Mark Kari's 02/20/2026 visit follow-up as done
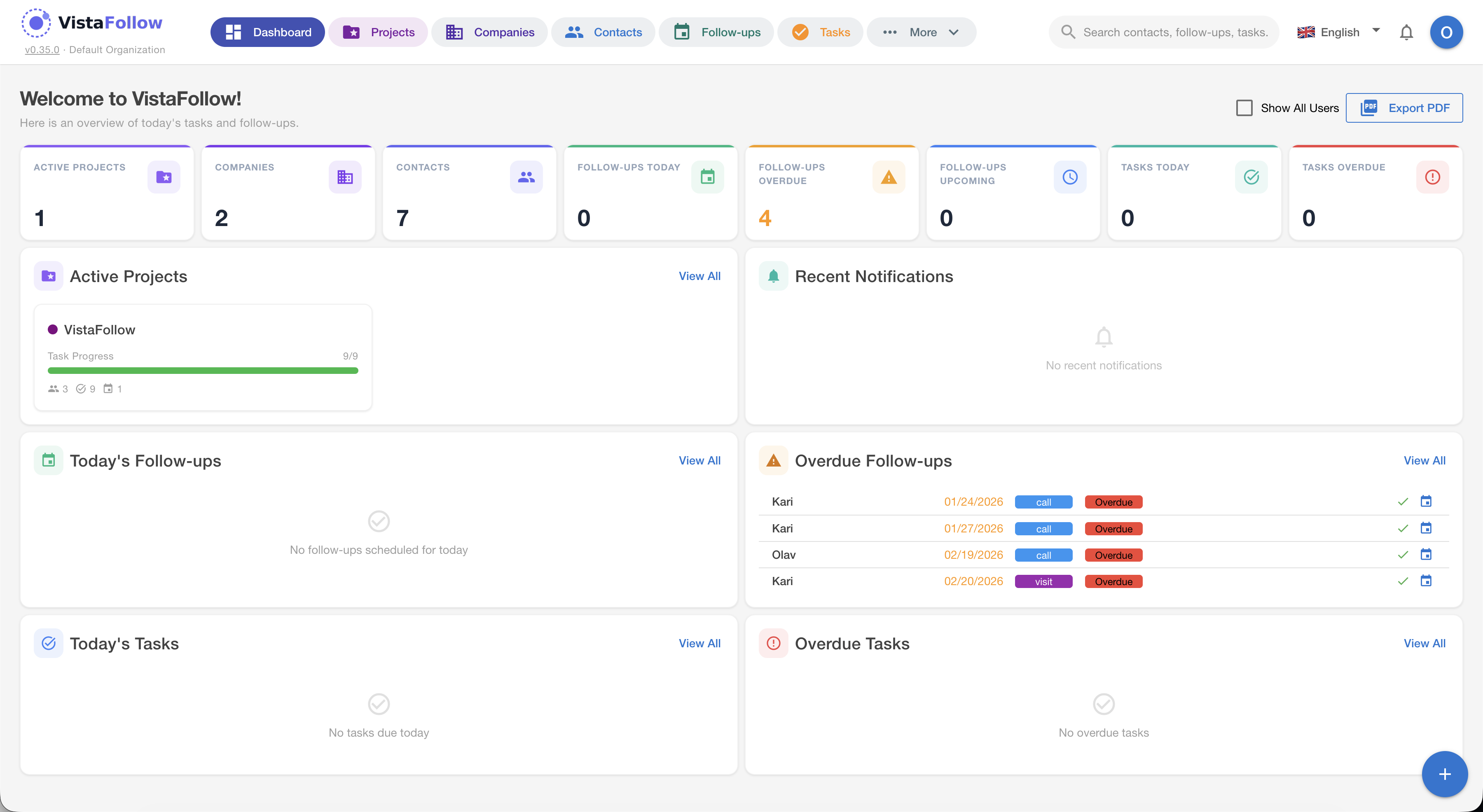 click(x=1403, y=581)
